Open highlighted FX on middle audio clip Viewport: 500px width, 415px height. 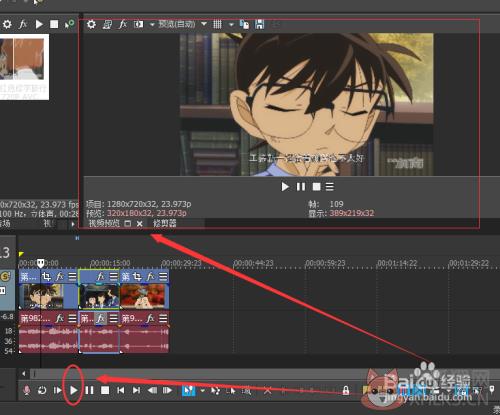click(x=100, y=319)
